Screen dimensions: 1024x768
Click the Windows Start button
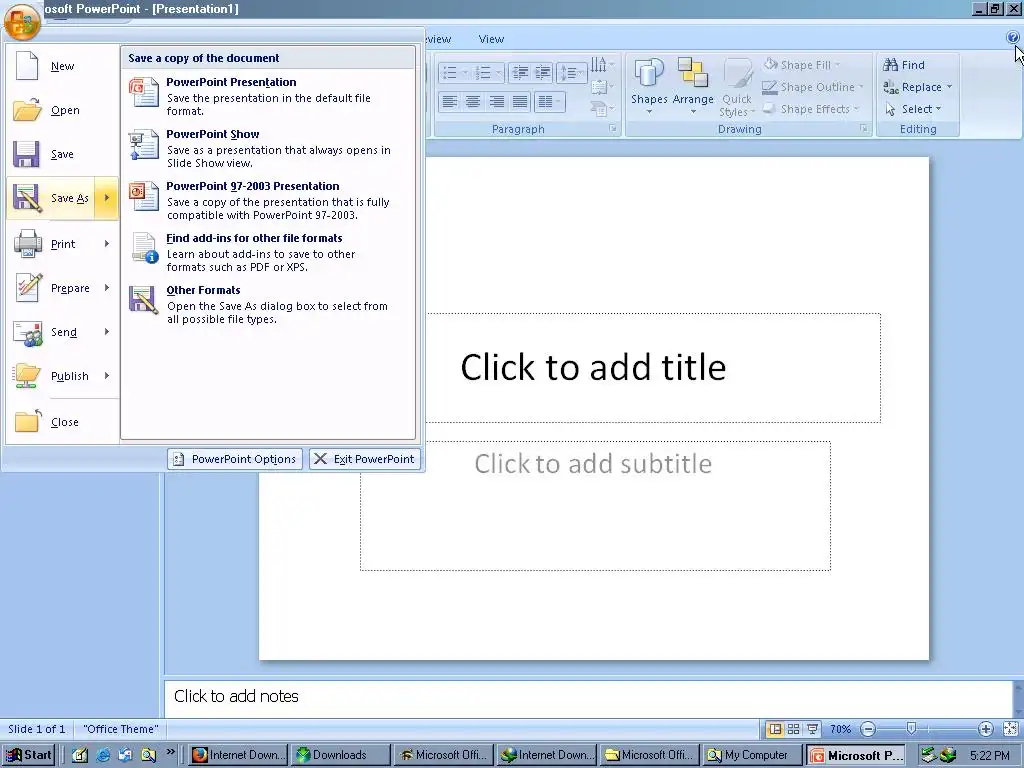pos(28,755)
